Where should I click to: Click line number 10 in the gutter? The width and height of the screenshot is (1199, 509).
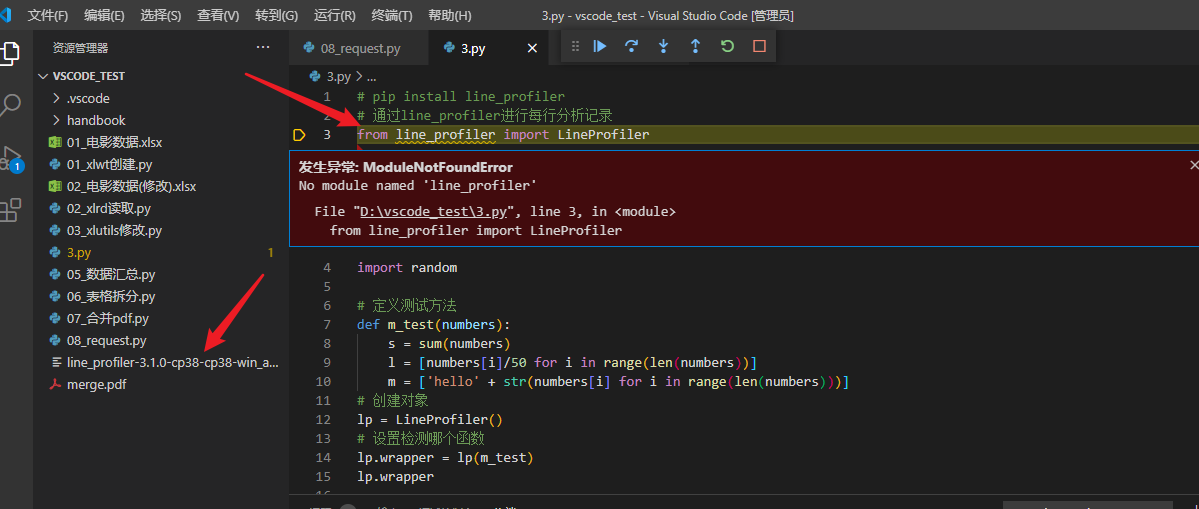pos(323,381)
